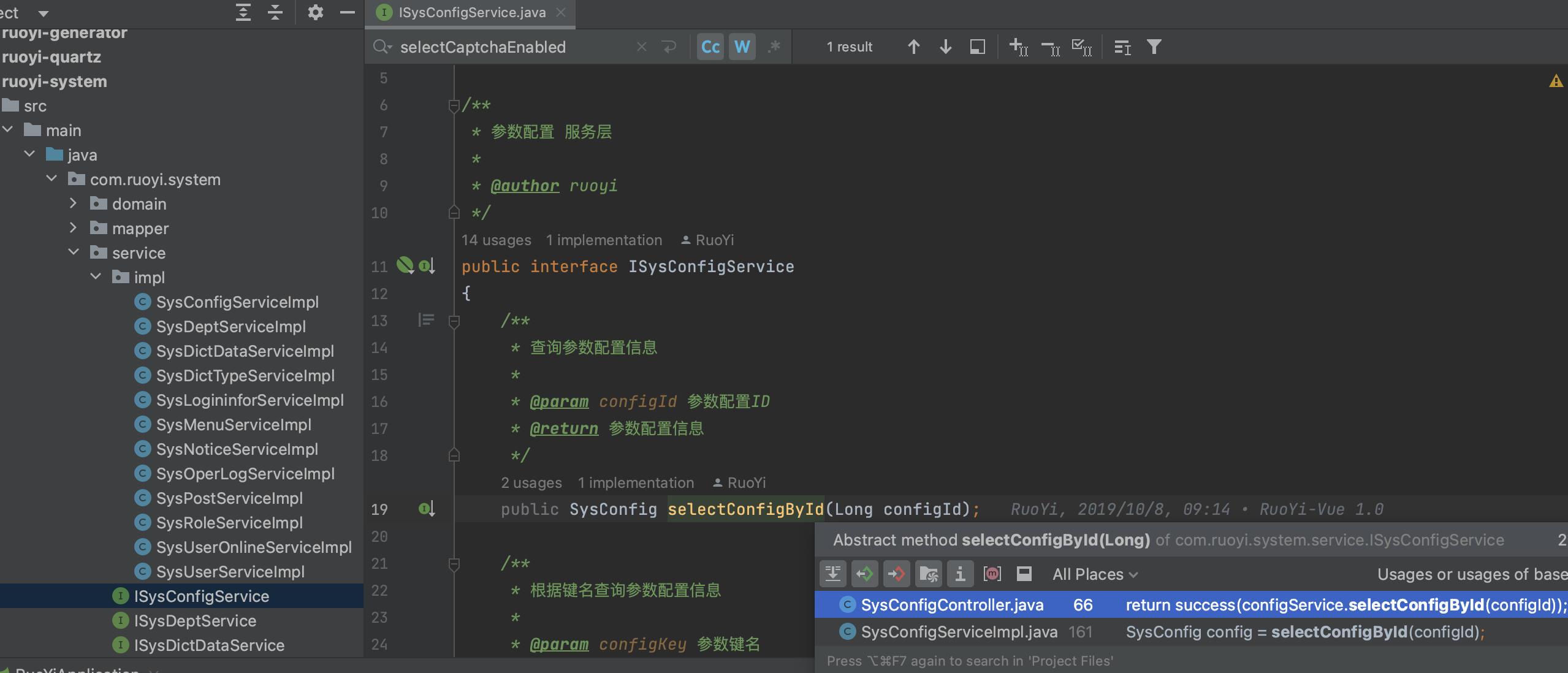The image size is (1568, 673).
Task: Click the 1 implementation hint above selectConfigById
Action: [x=636, y=482]
